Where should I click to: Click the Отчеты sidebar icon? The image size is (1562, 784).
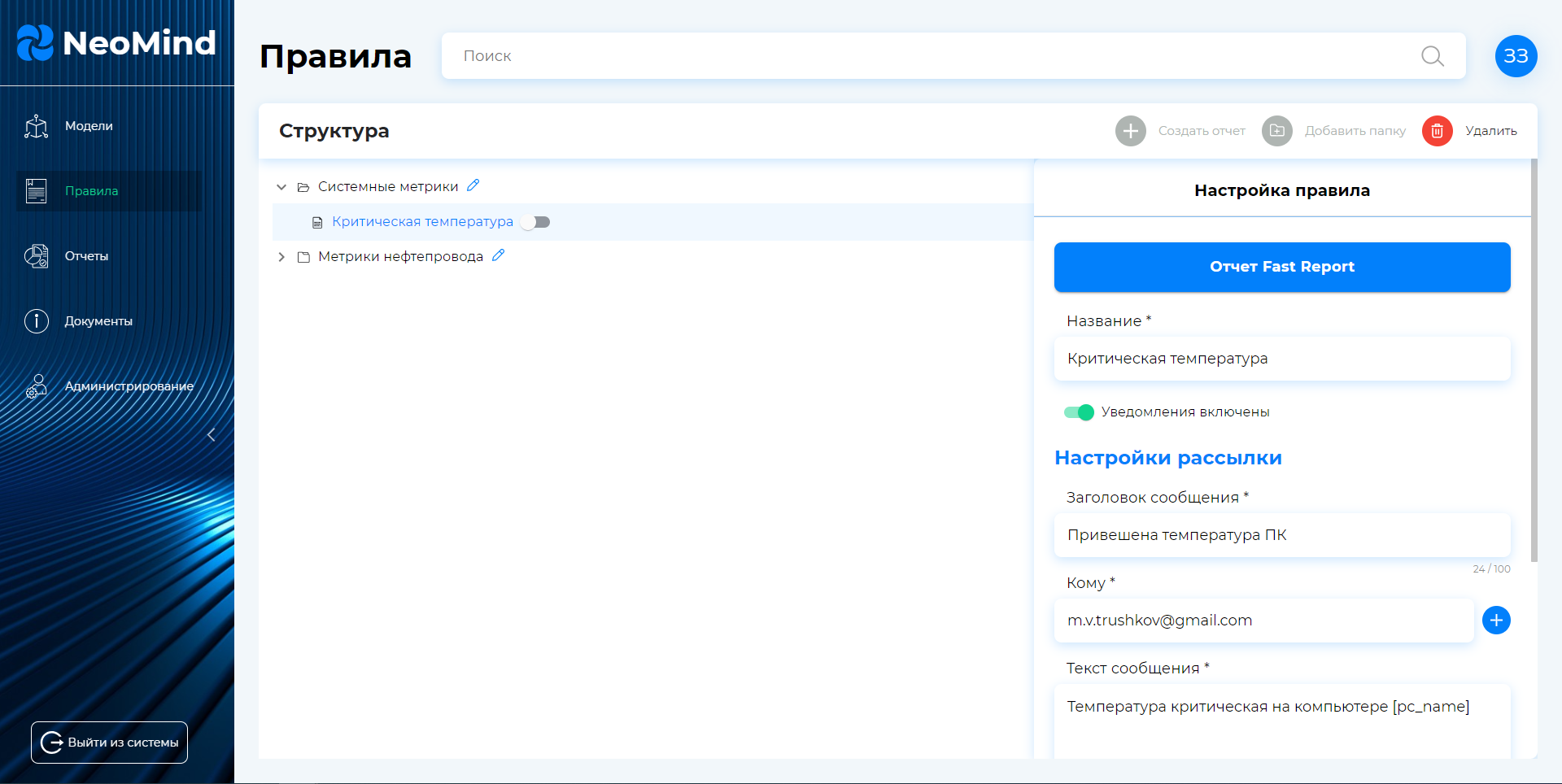(x=37, y=256)
